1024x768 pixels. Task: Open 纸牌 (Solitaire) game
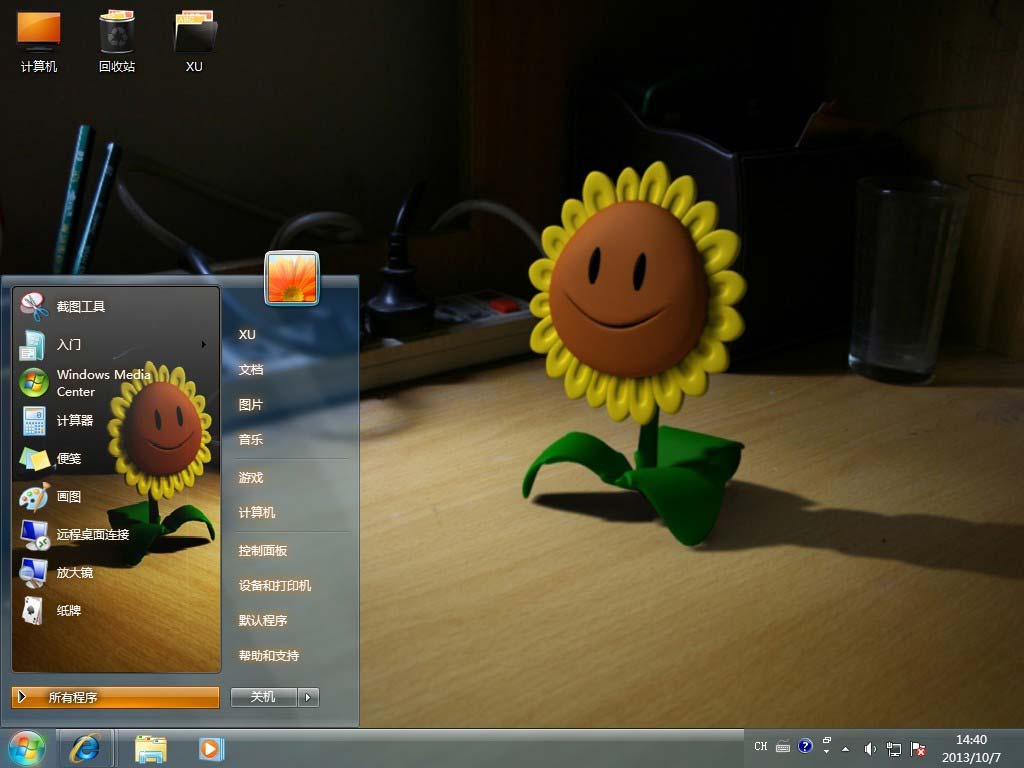click(68, 611)
